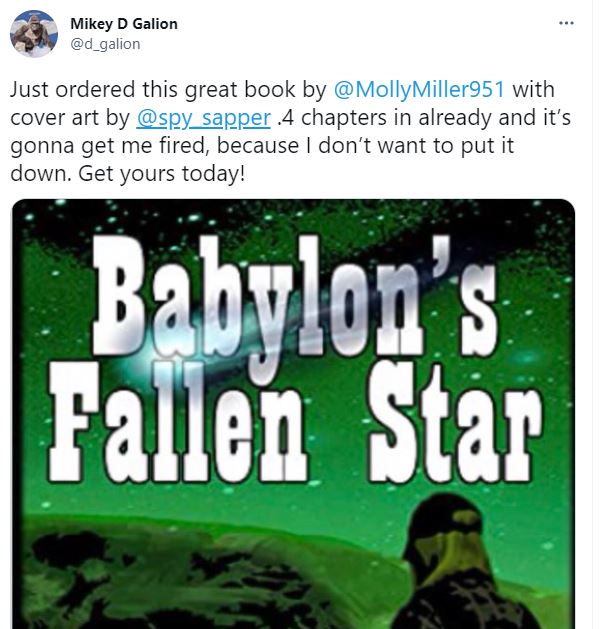Click the starry sky at the cover's top

(x=293, y=215)
